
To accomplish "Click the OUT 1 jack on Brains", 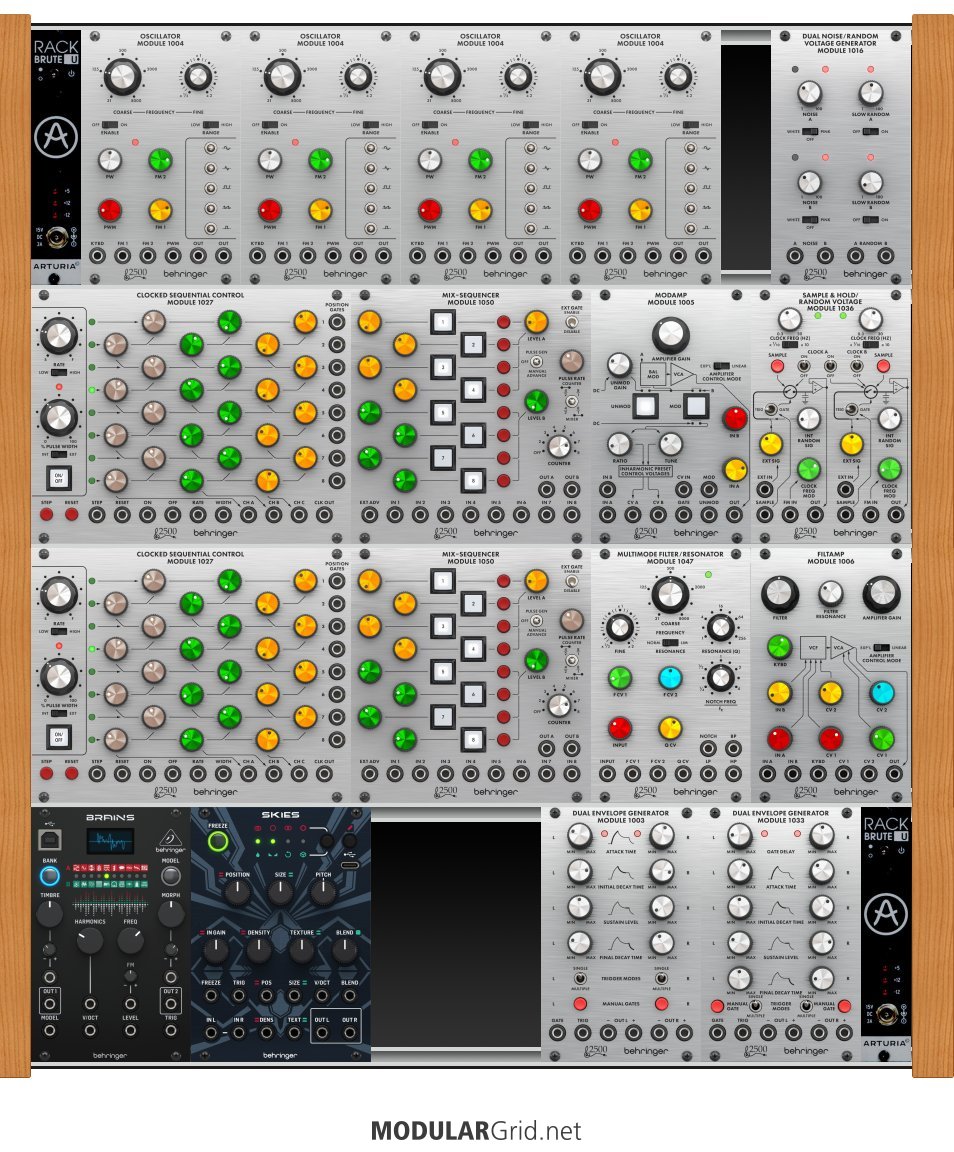I will (49, 1004).
